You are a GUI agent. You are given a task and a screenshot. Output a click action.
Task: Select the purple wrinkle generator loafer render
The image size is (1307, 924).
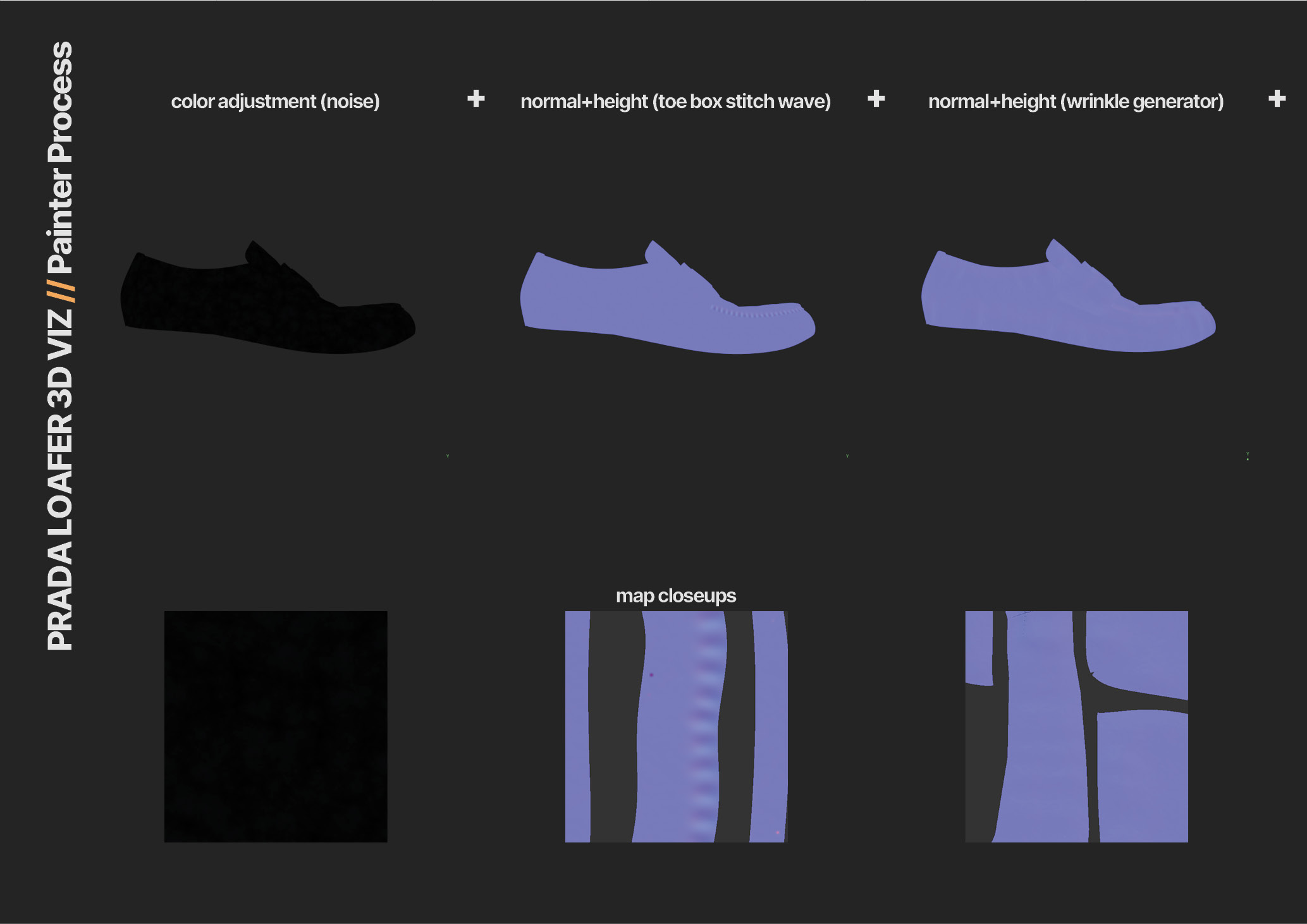point(1069,296)
